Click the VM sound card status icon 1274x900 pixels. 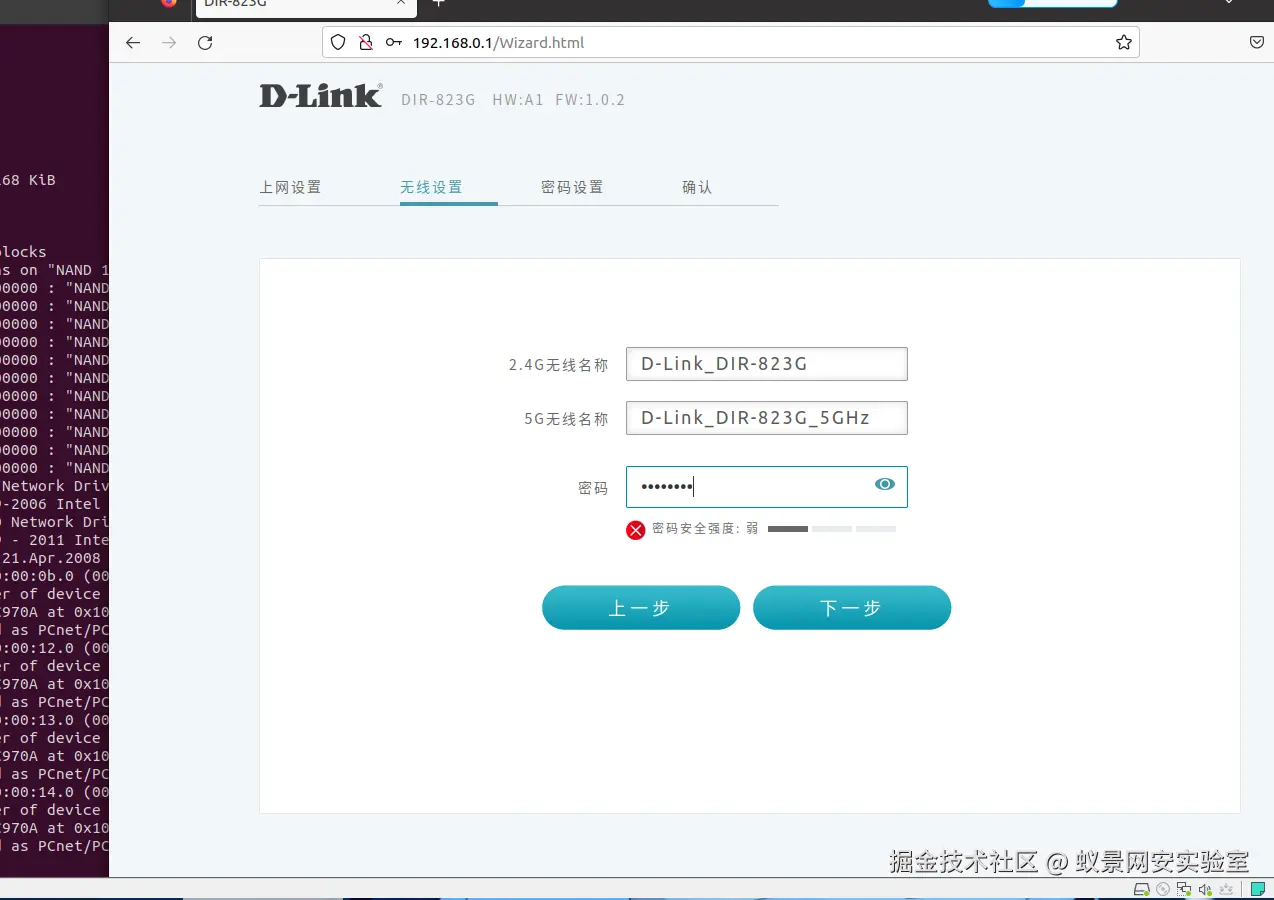pos(1205,889)
